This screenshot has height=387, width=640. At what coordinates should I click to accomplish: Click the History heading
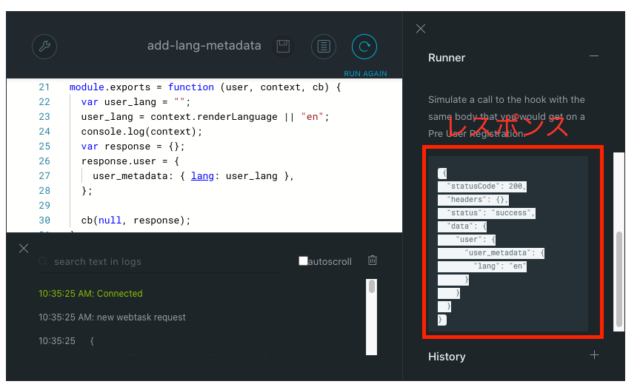point(447,357)
